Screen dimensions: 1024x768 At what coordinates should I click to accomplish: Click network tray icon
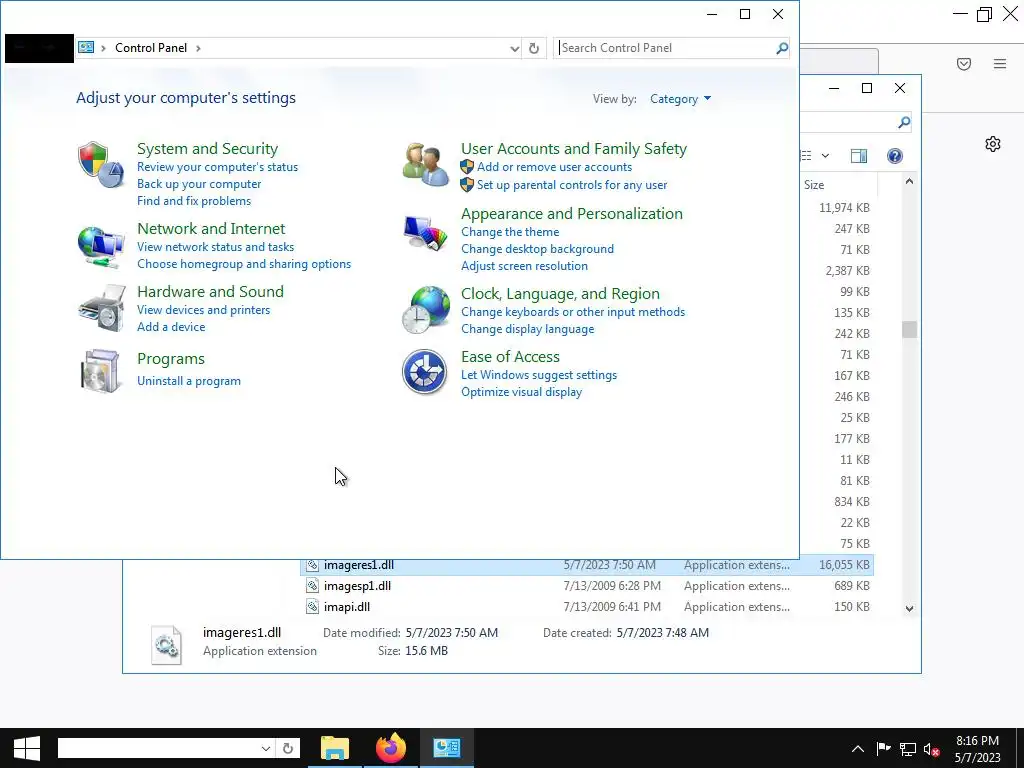pos(908,748)
